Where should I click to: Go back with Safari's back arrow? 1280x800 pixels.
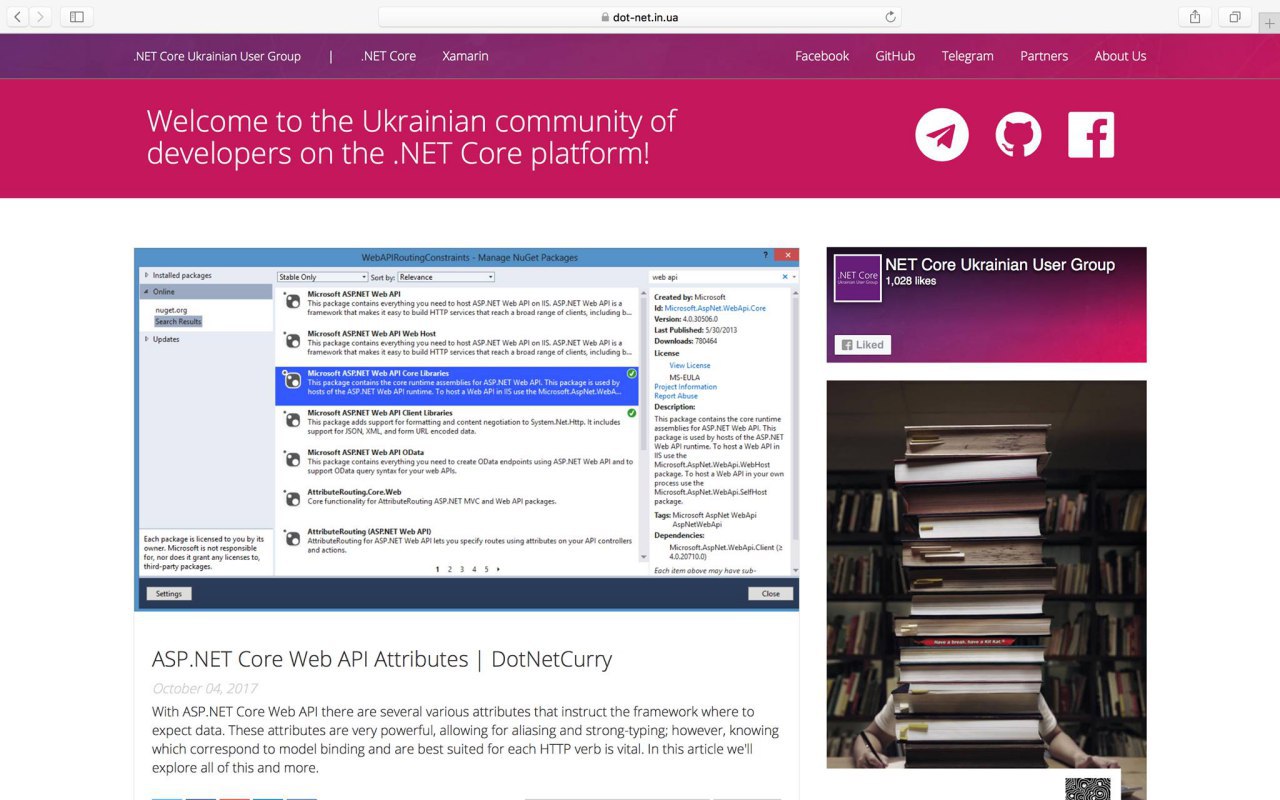click(x=17, y=17)
